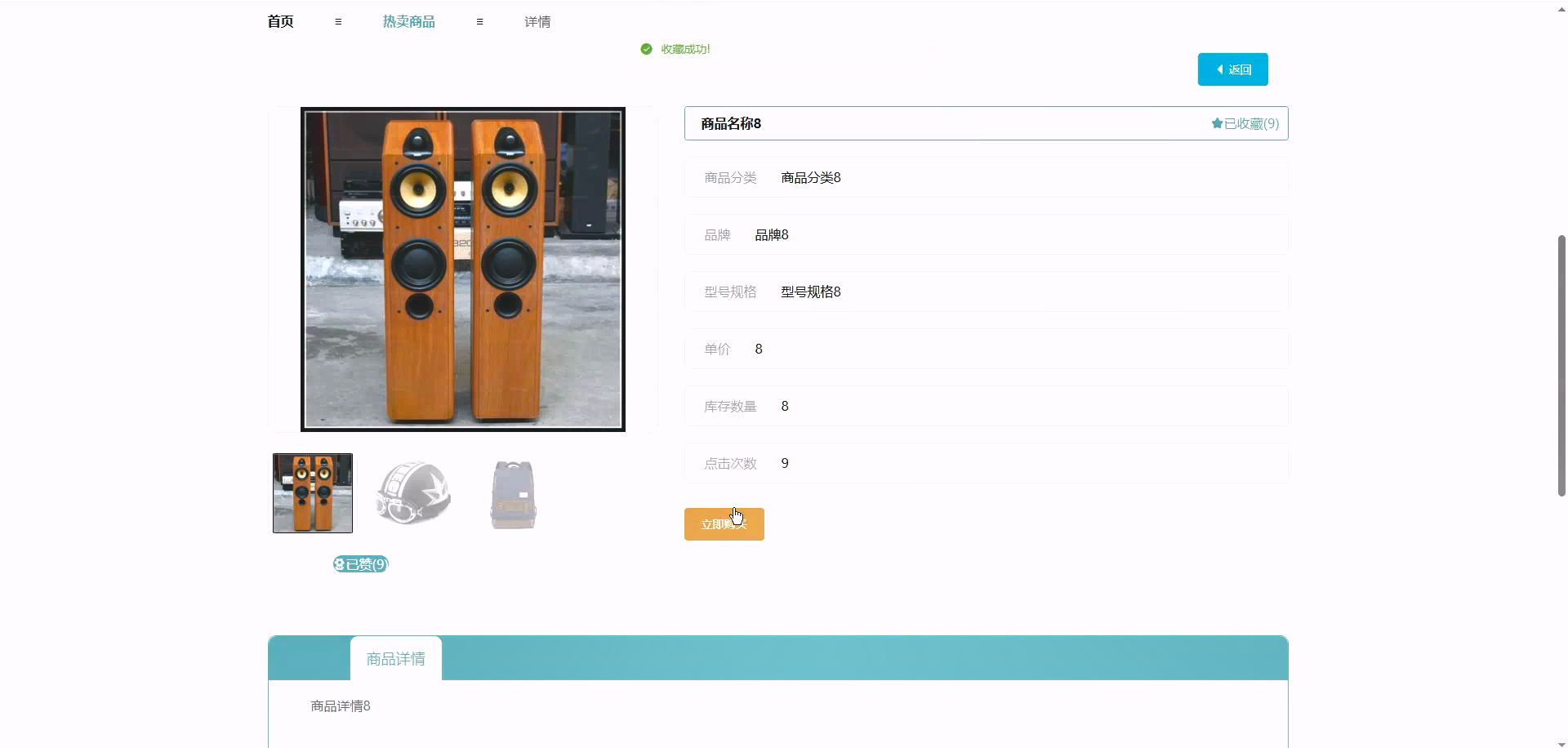The height and width of the screenshot is (748, 1568).
Task: Click the page vertical scrollbar thumb
Action: click(x=1561, y=365)
